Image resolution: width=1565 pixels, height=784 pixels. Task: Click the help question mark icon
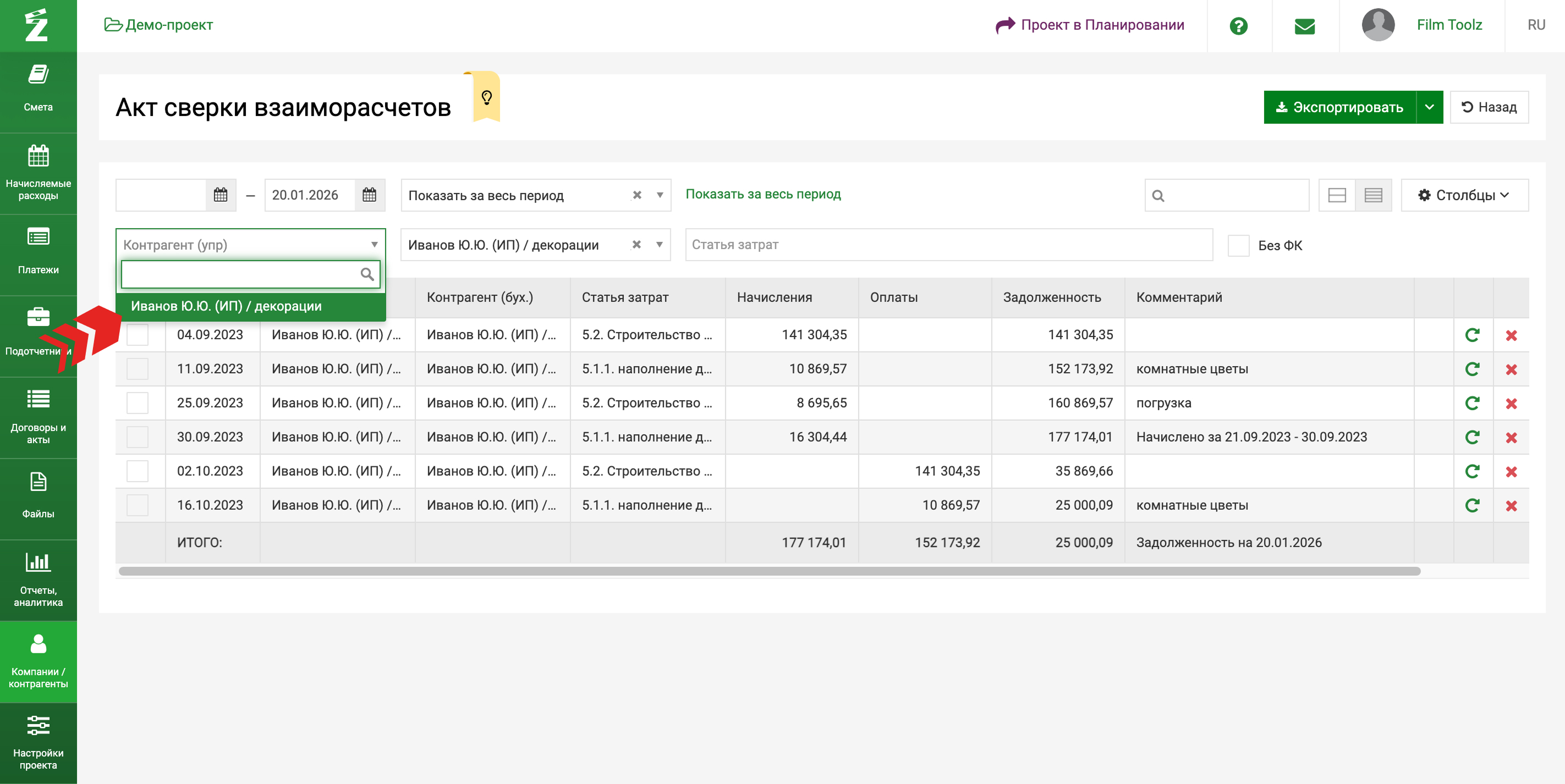pyautogui.click(x=1238, y=25)
